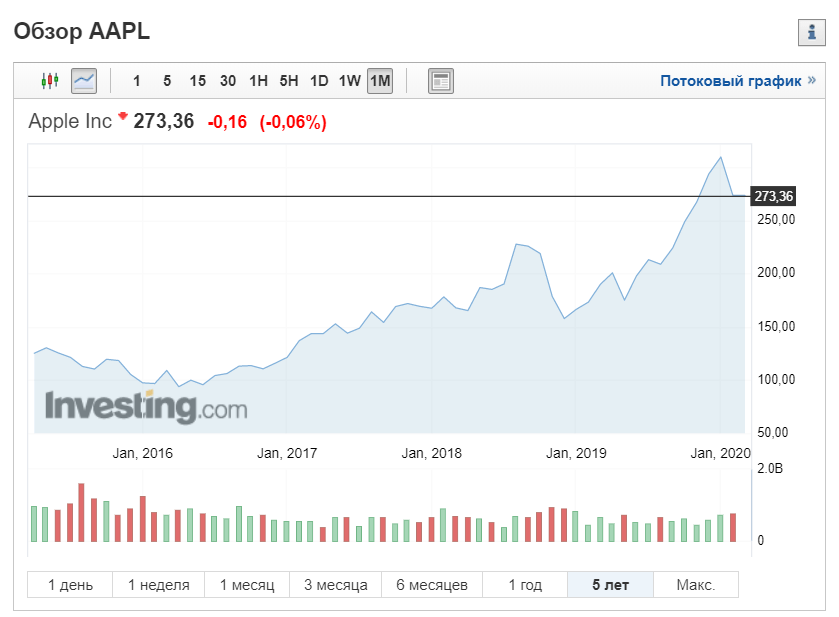839x617 pixels.
Task: Set chart interval to 1 minute
Action: pyautogui.click(x=137, y=81)
